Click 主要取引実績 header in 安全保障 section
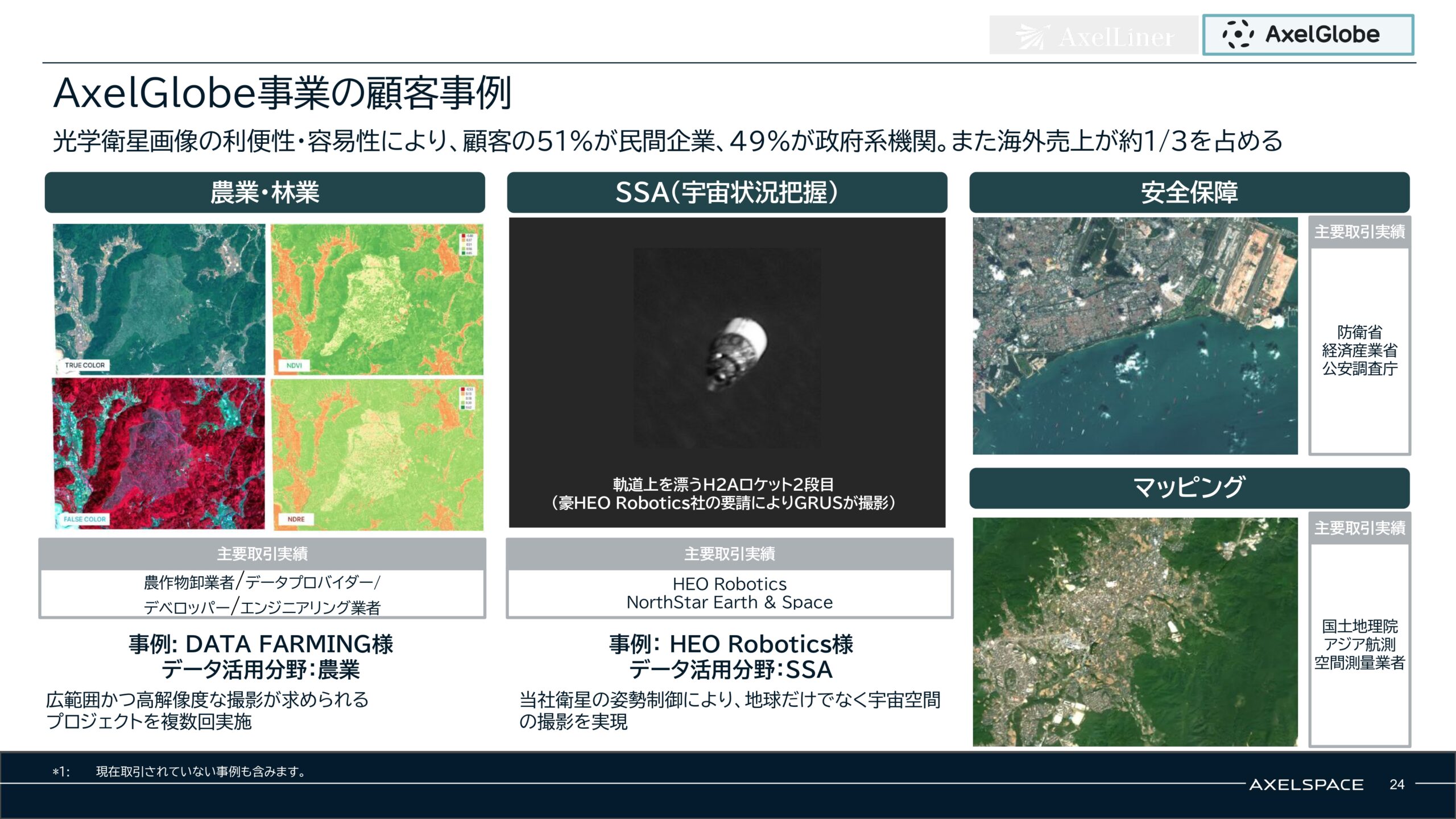 pyautogui.click(x=1360, y=232)
